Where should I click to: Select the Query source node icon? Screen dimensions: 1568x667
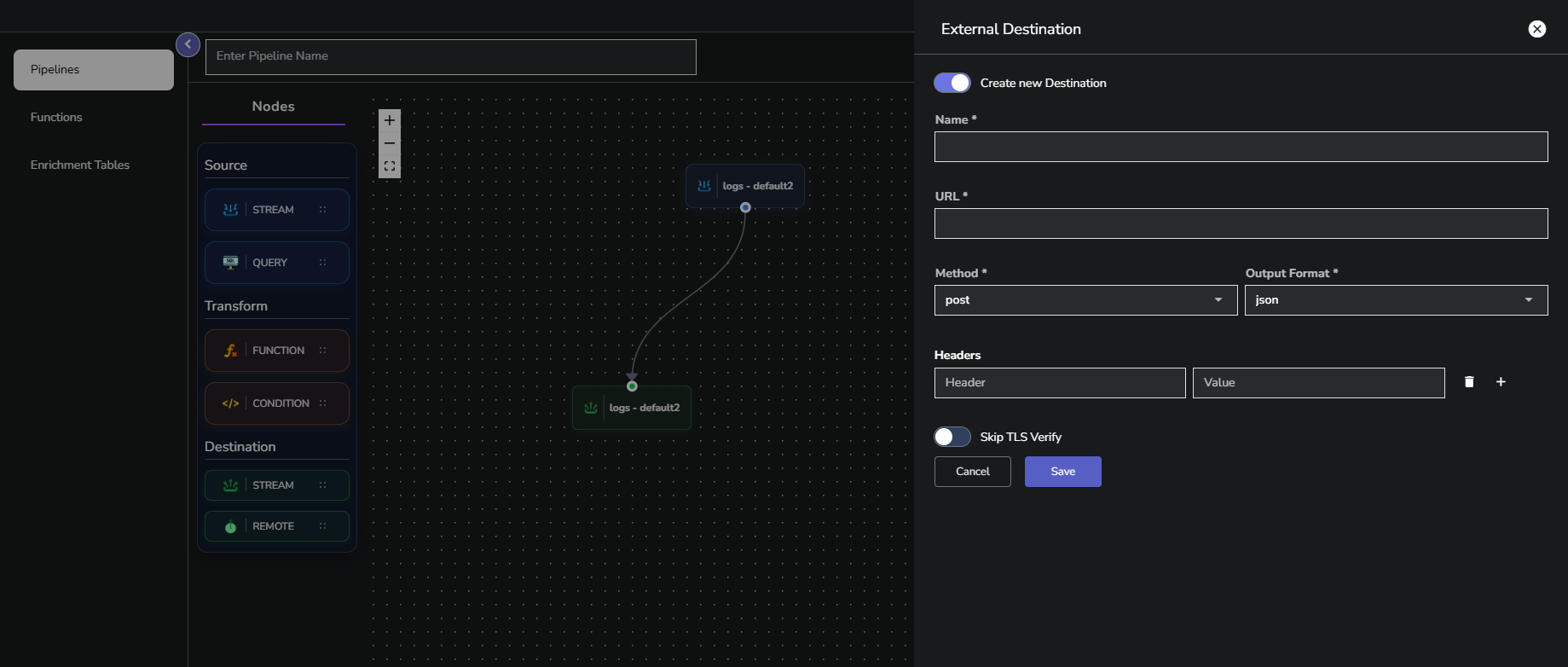[230, 263]
